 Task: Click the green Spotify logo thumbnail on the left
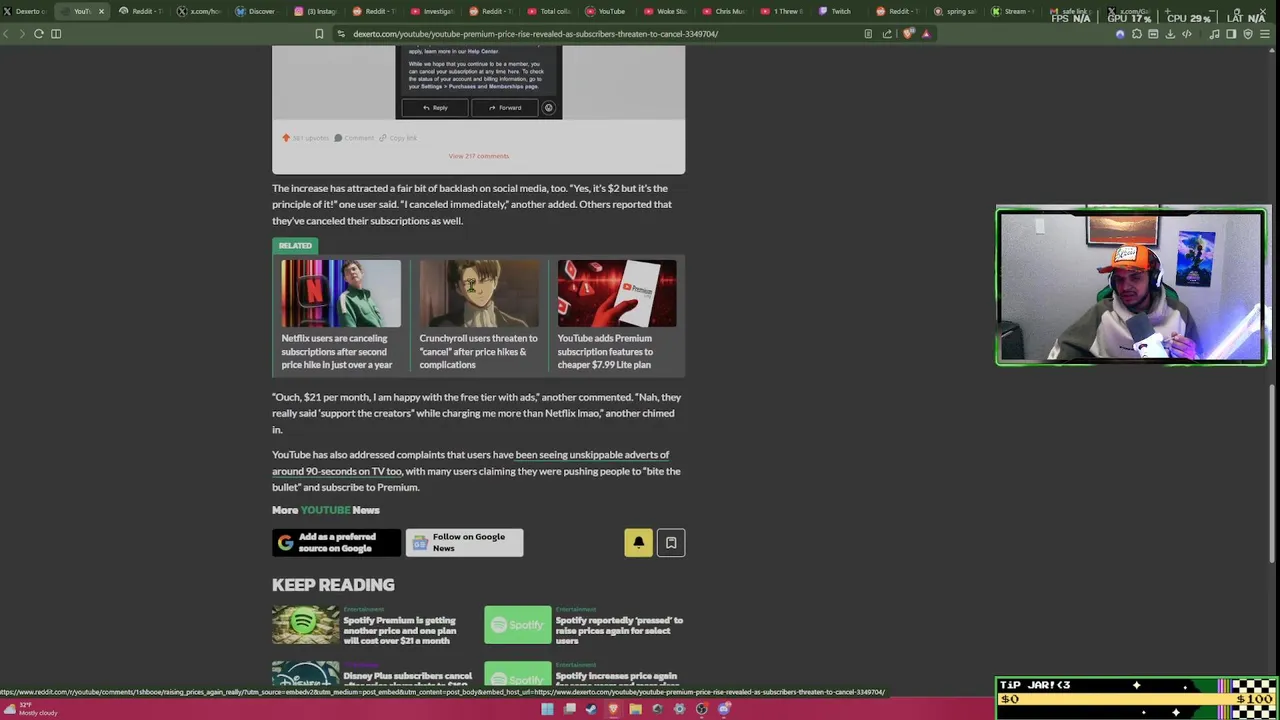[x=306, y=625]
